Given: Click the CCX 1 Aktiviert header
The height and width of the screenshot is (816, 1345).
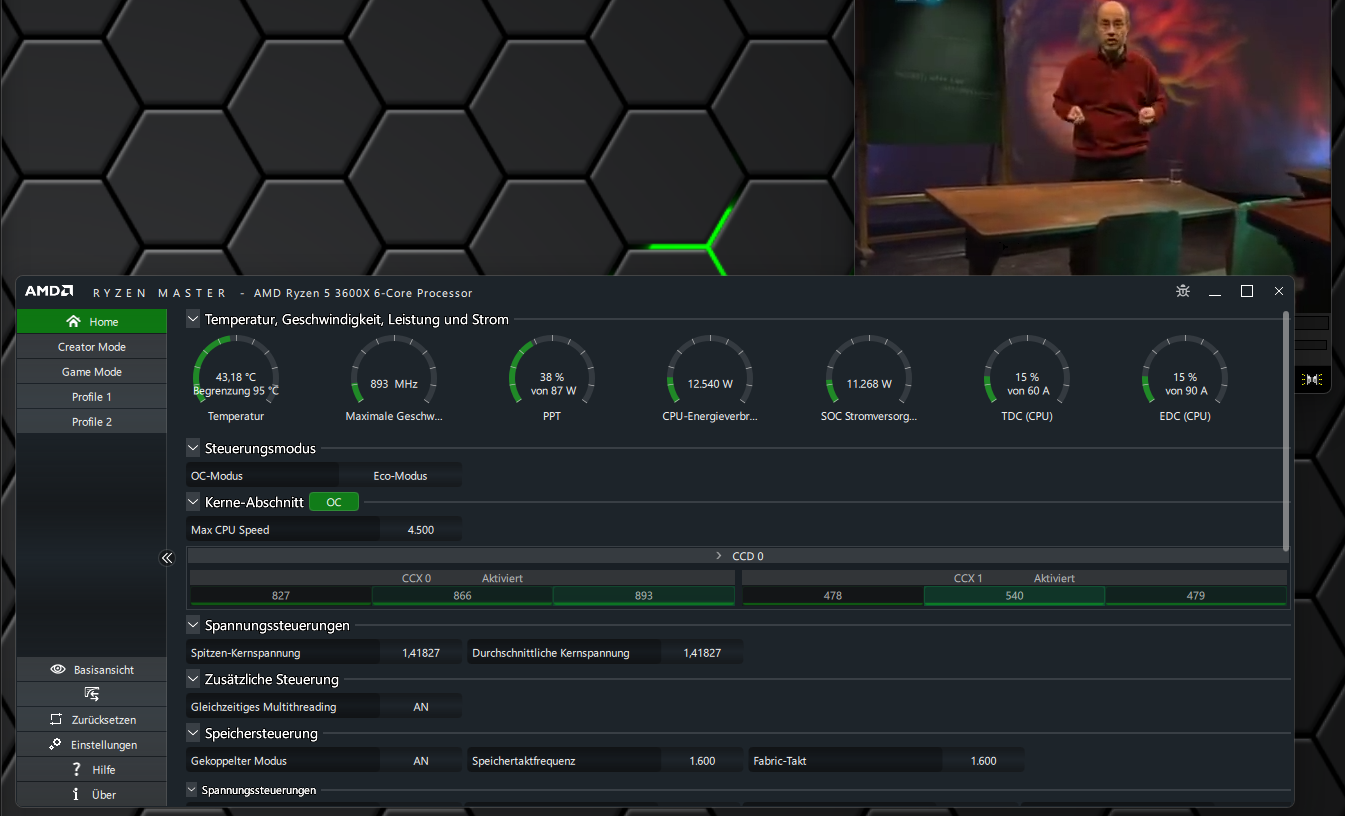Looking at the screenshot, I should [1014, 578].
